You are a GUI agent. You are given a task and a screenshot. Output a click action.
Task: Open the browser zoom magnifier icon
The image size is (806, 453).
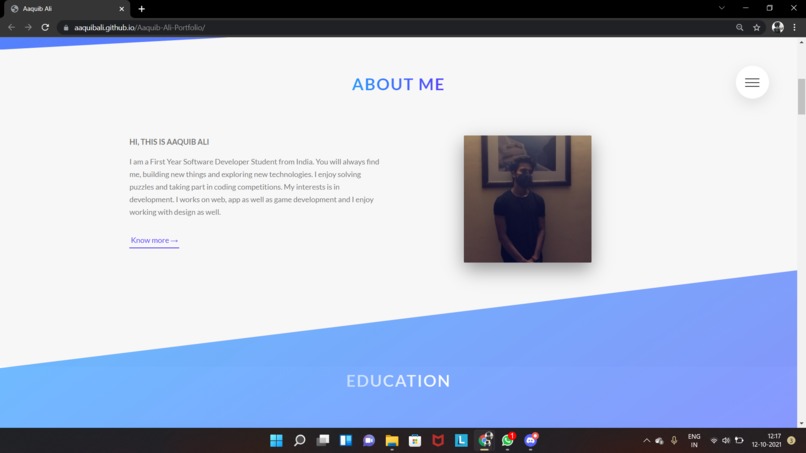pyautogui.click(x=739, y=27)
